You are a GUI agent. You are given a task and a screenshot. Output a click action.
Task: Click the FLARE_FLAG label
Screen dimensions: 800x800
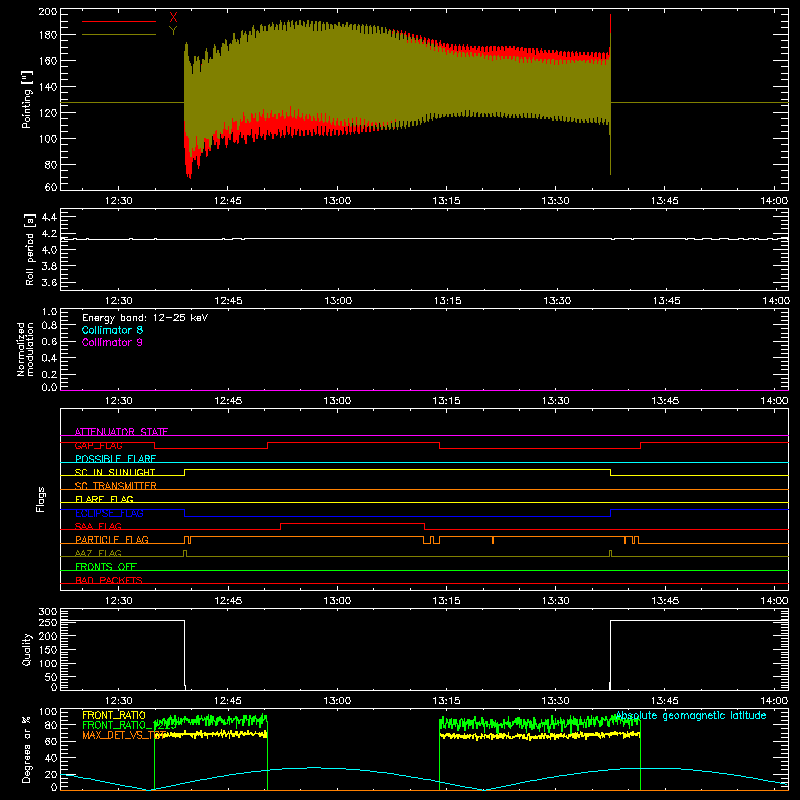[x=104, y=499]
